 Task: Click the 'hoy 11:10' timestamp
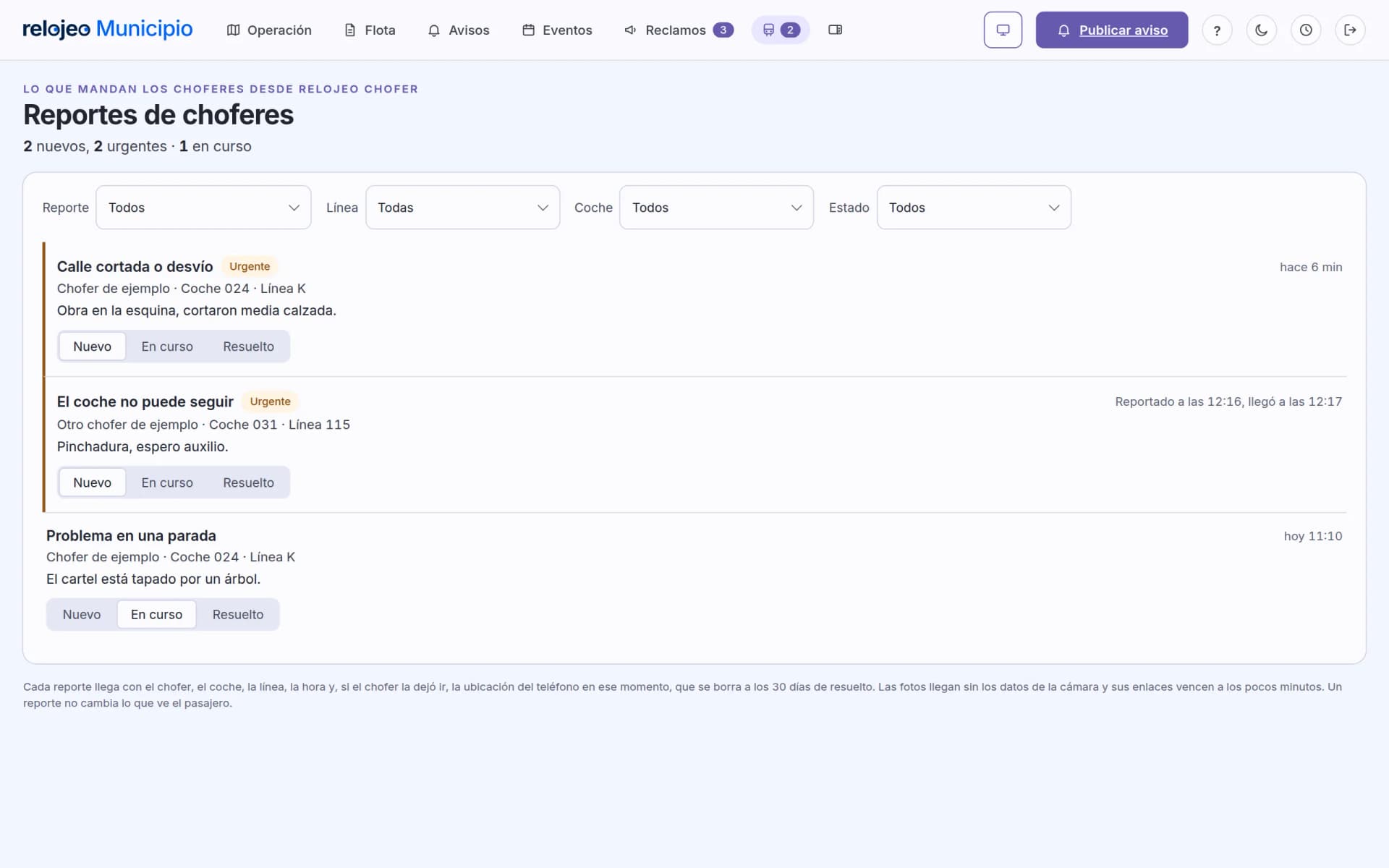(1313, 536)
